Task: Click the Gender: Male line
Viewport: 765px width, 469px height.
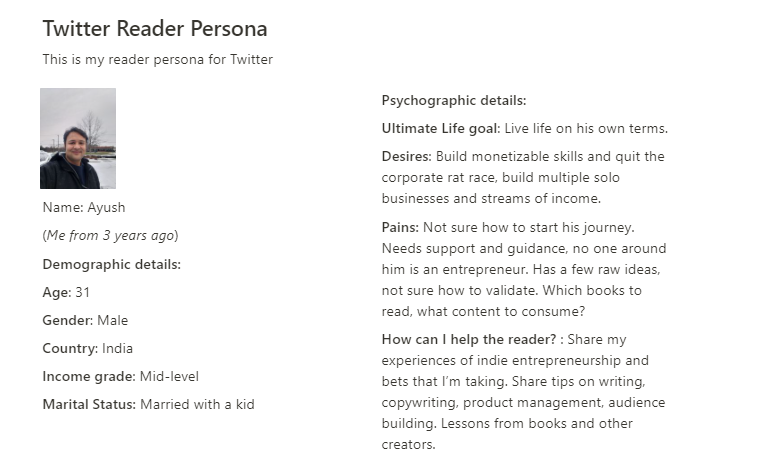Action: point(85,321)
